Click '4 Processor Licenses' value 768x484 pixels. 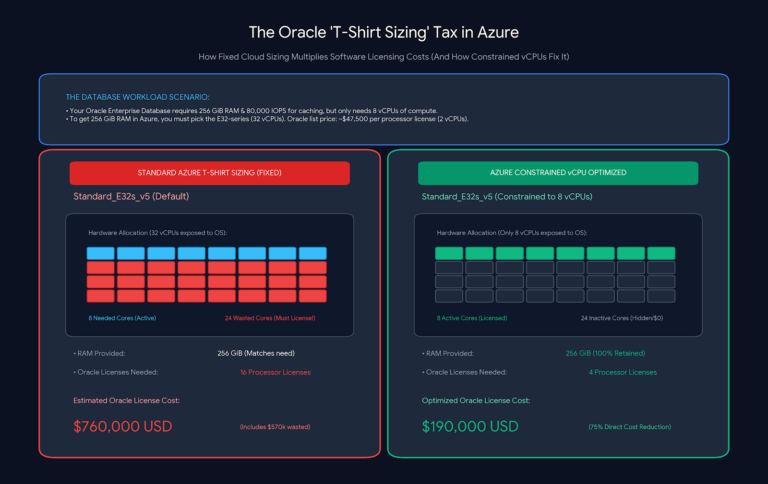click(623, 372)
